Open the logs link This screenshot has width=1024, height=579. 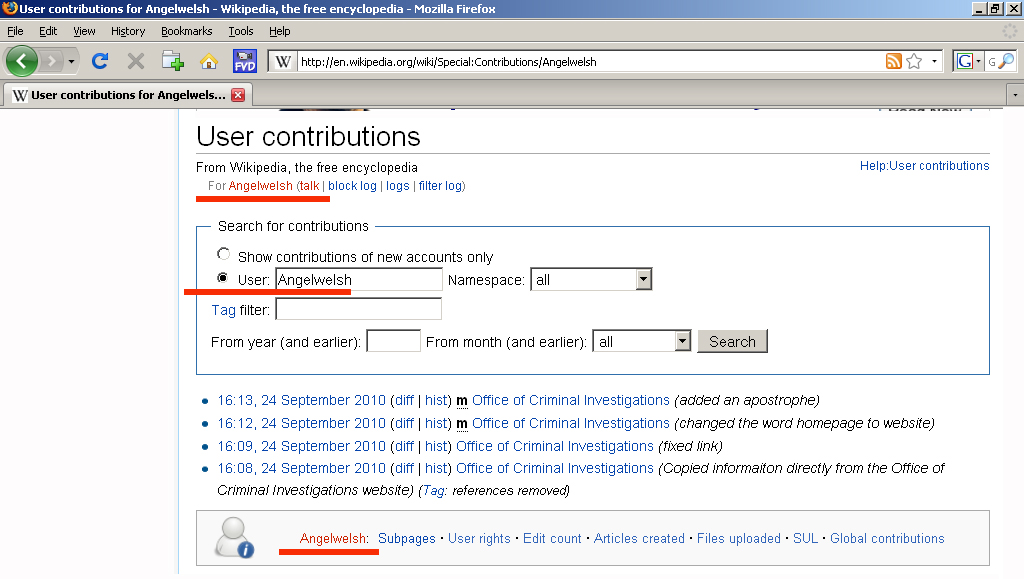(398, 186)
